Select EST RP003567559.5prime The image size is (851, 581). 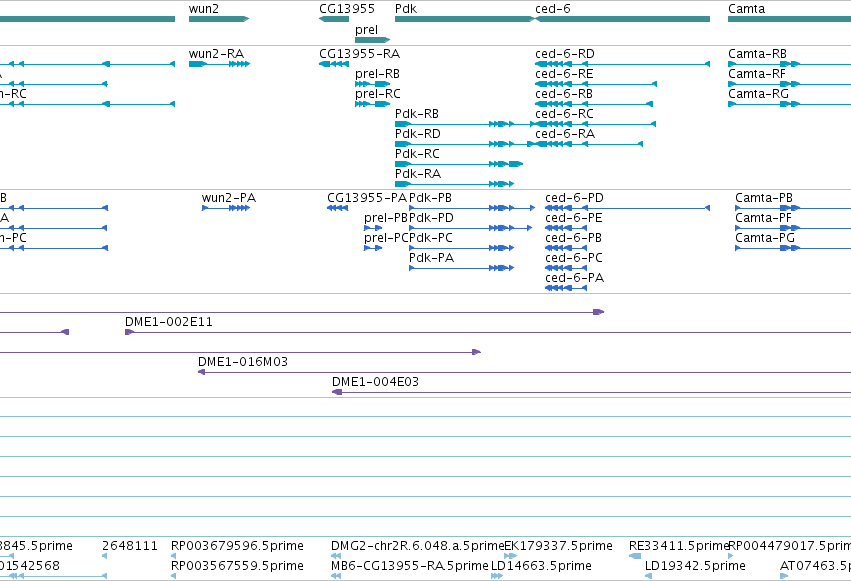coord(174,576)
